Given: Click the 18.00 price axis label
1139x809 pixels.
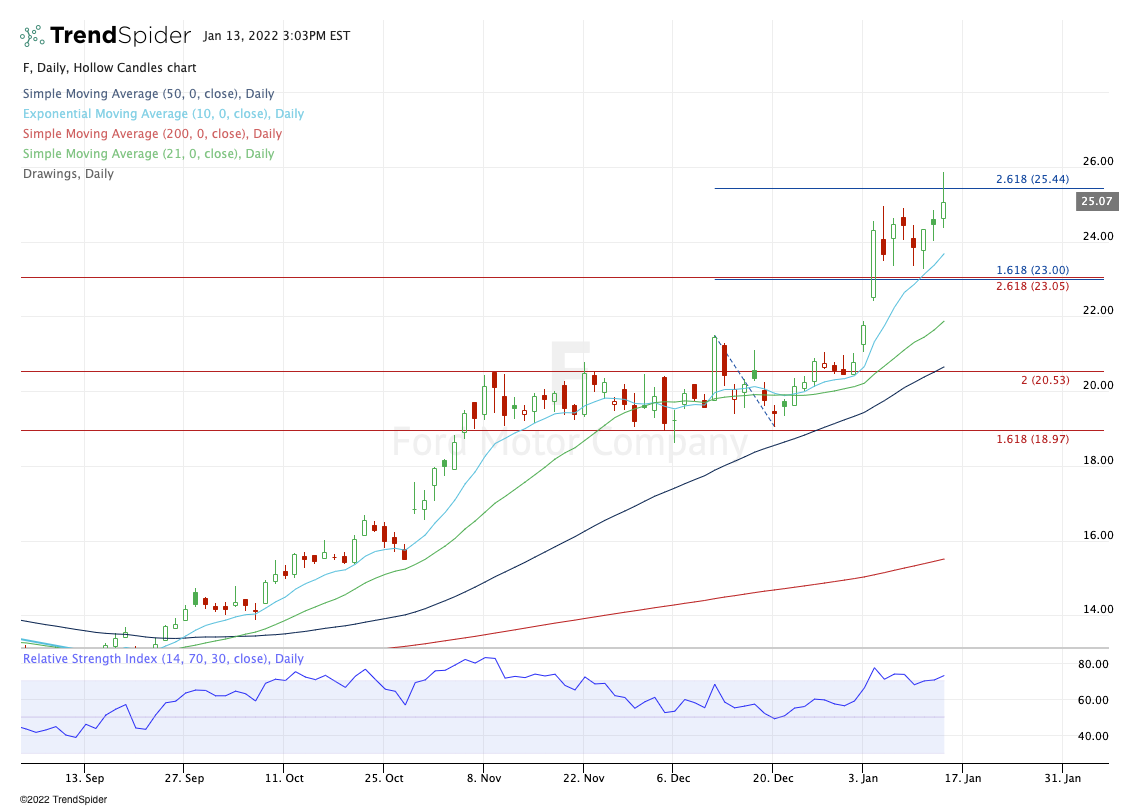Looking at the screenshot, I should [1098, 460].
